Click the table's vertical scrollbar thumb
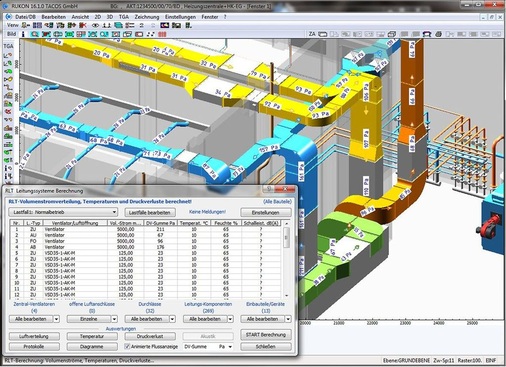The image size is (506, 367). coord(286,237)
